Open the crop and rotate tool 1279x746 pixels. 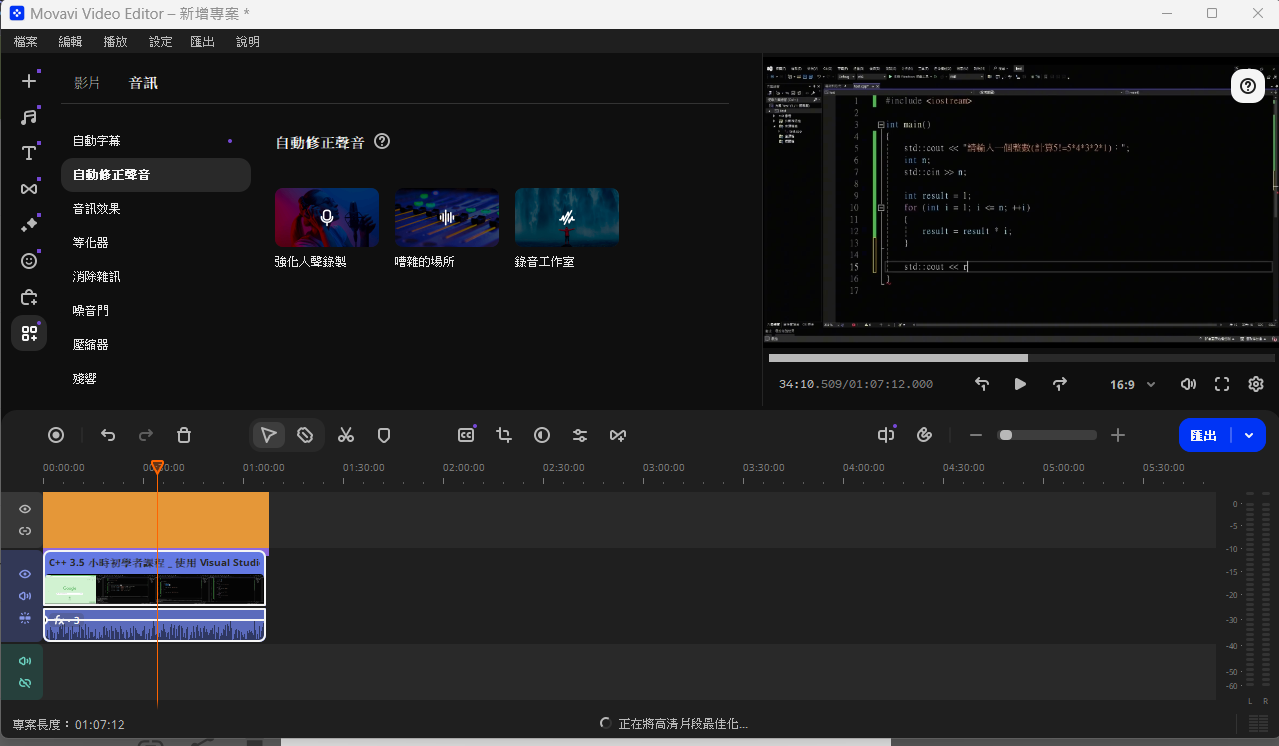click(504, 435)
